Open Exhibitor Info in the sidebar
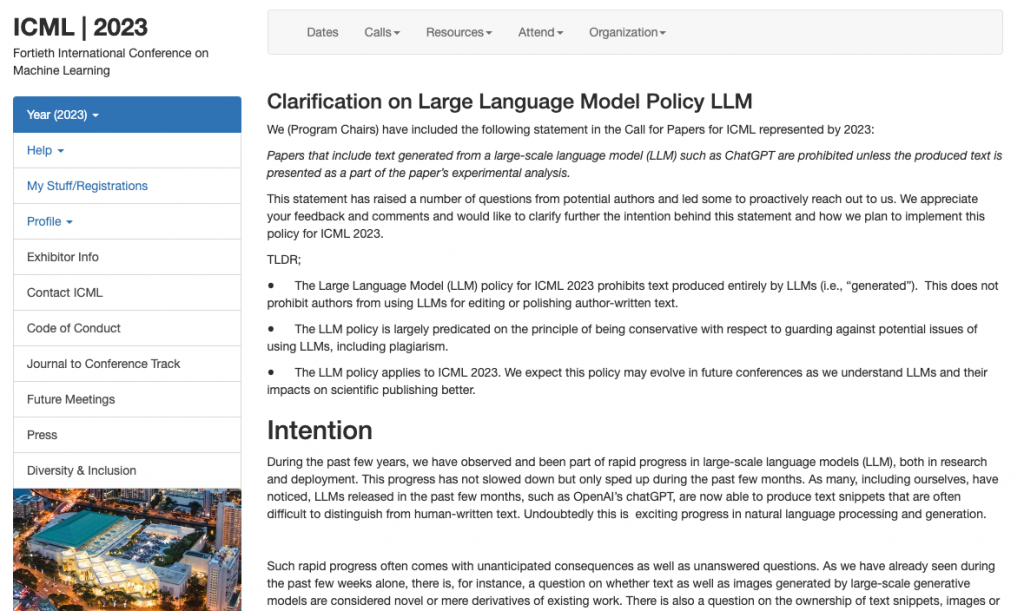The width and height of the screenshot is (1024, 611). point(127,257)
